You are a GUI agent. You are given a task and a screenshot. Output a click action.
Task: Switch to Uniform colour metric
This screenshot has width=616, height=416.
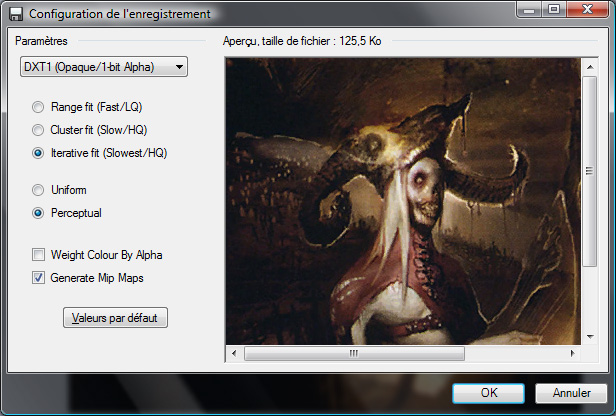38,189
